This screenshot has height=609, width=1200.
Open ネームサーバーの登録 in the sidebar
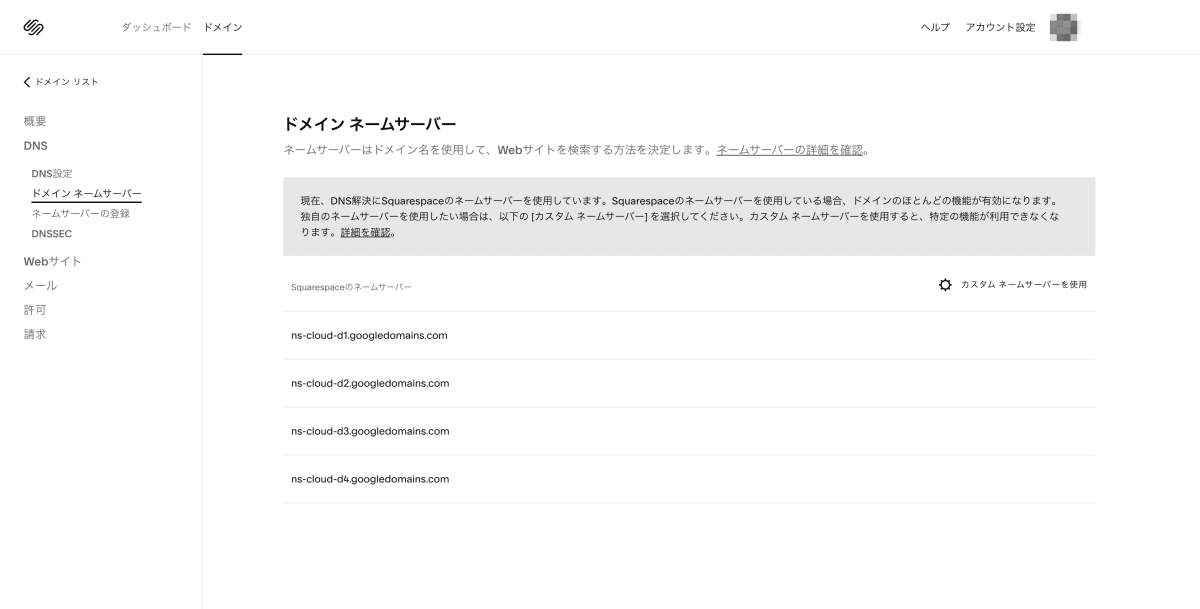80,213
